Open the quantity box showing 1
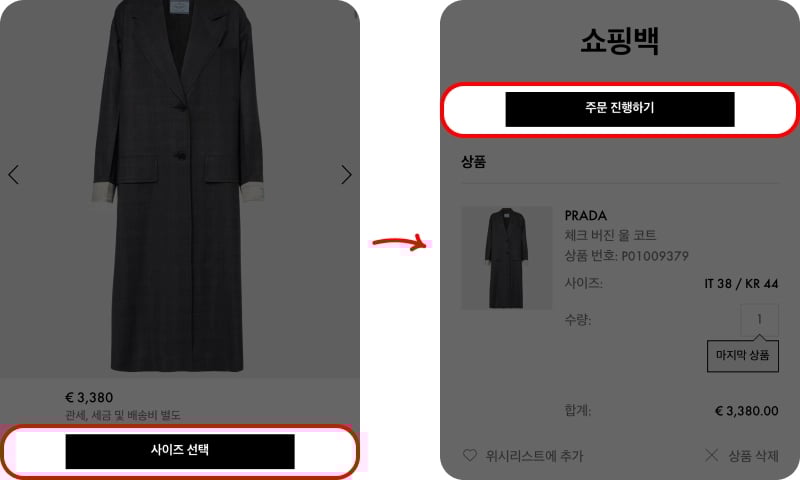Image resolution: width=800 pixels, height=480 pixels. (x=759, y=320)
